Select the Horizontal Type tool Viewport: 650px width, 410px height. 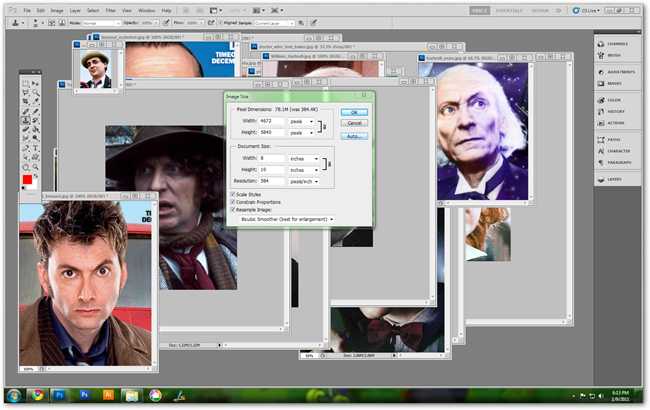pos(35,148)
